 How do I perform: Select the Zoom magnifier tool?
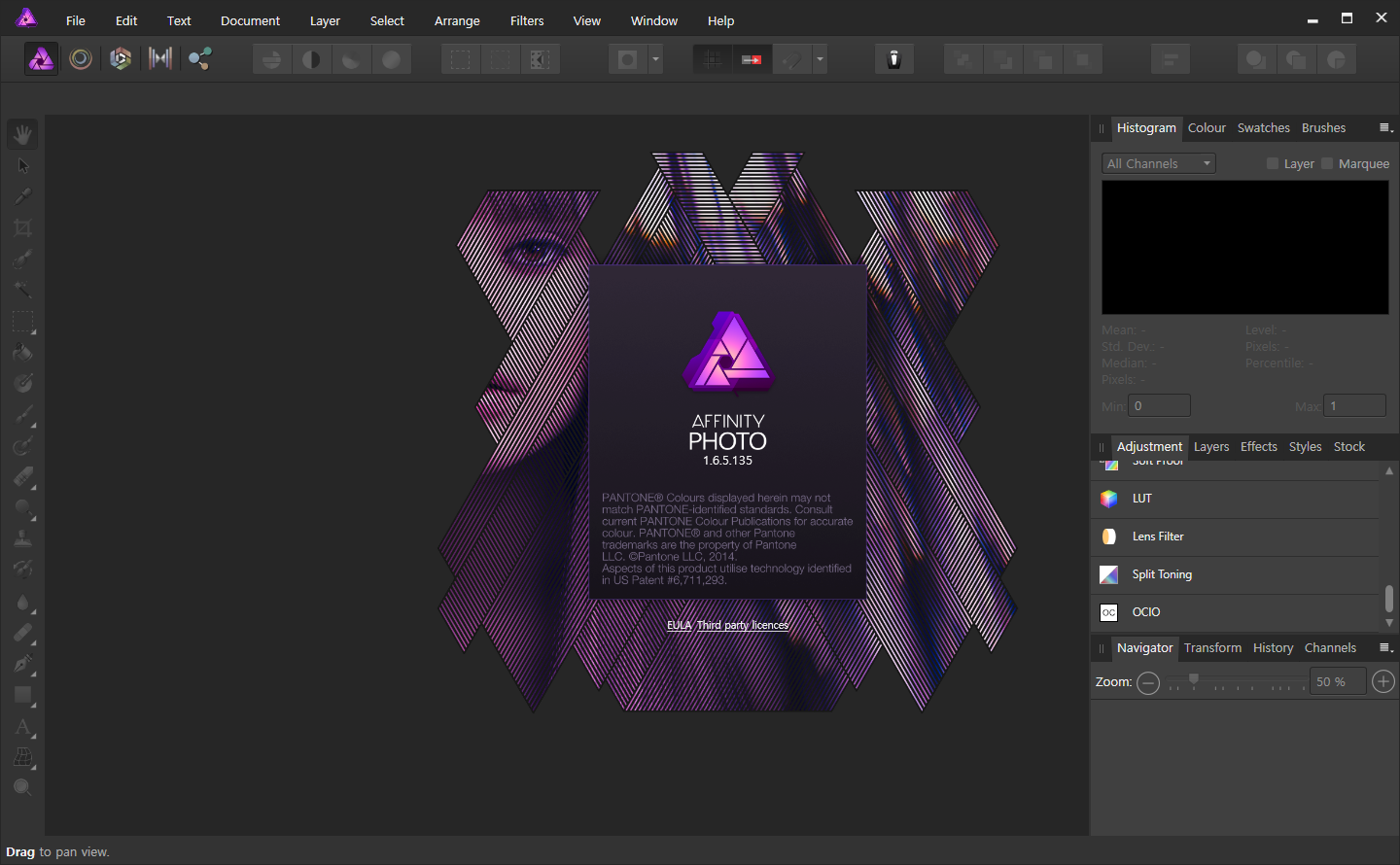coord(23,788)
